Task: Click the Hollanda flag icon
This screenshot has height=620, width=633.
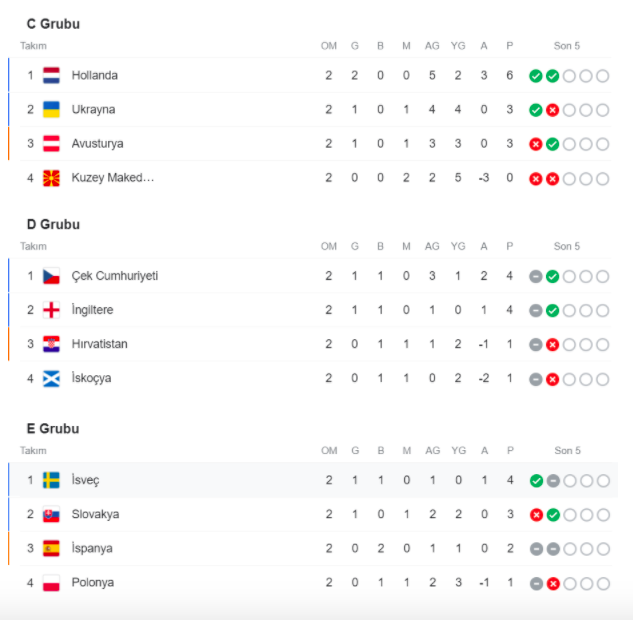Action: click(x=51, y=75)
